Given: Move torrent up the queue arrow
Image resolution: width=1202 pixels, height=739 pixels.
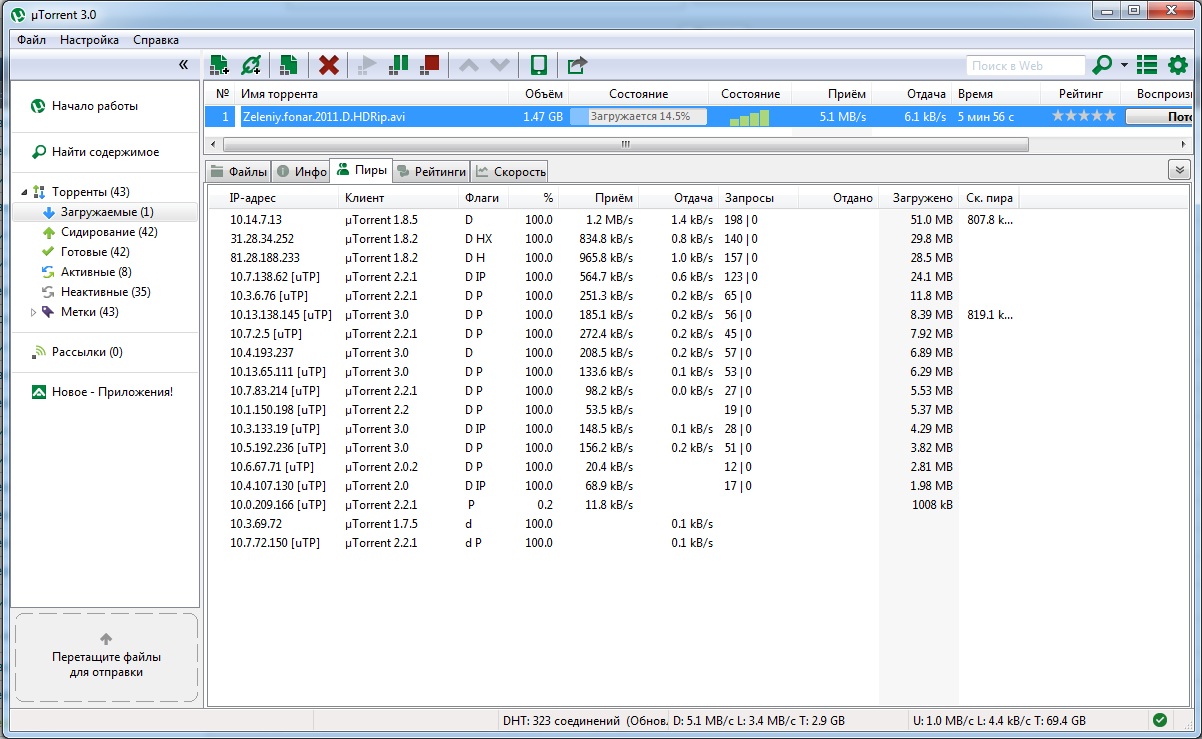Looking at the screenshot, I should tap(468, 65).
